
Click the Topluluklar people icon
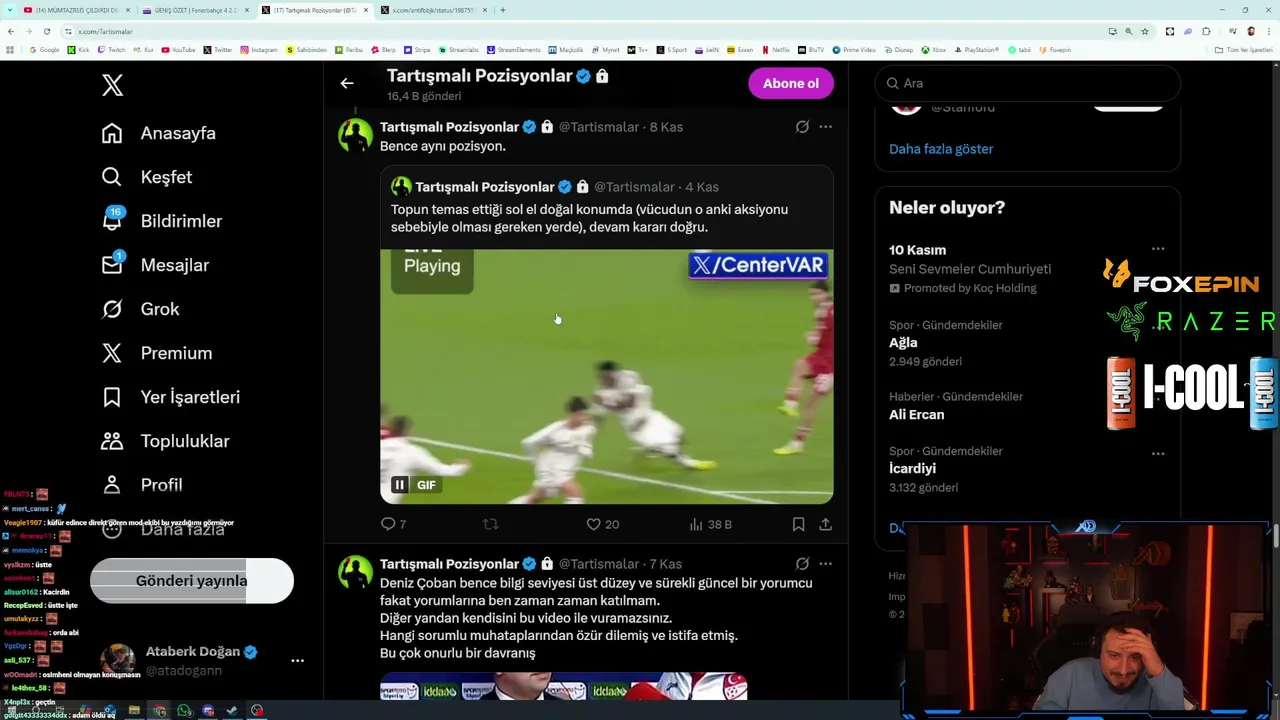pos(112,441)
